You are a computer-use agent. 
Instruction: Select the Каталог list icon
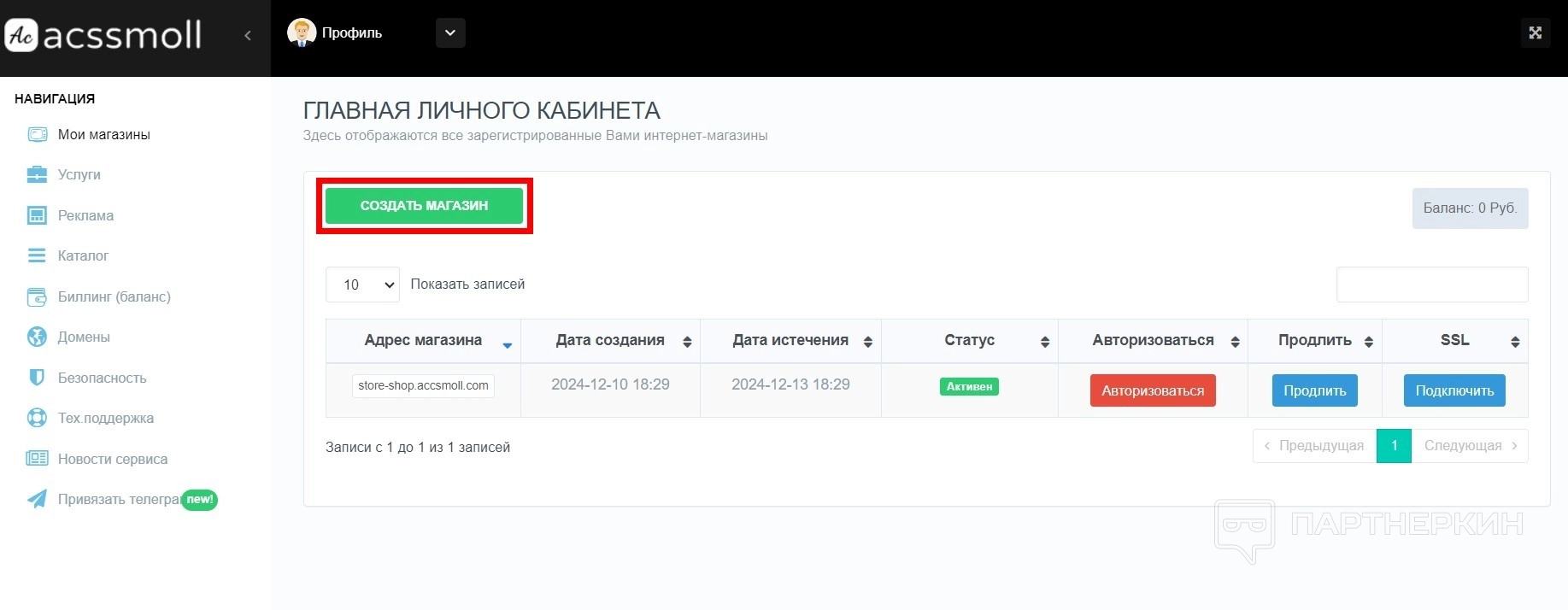point(37,255)
